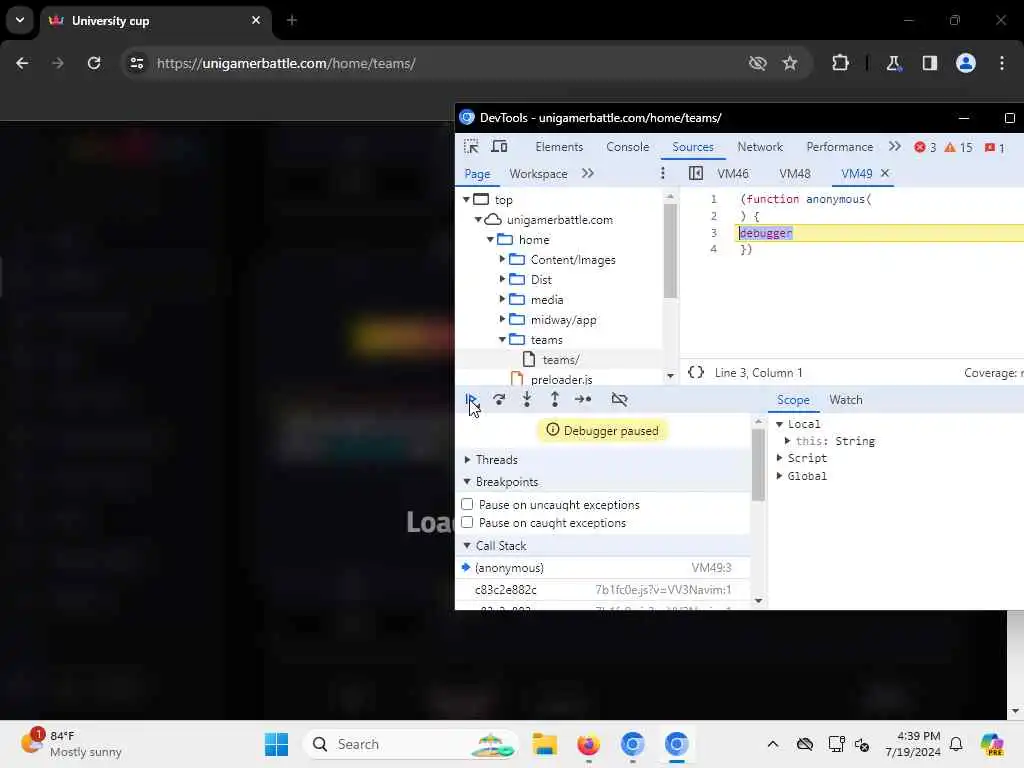Show more DevTools panels chevron
The height and width of the screenshot is (768, 1024).
[895, 146]
